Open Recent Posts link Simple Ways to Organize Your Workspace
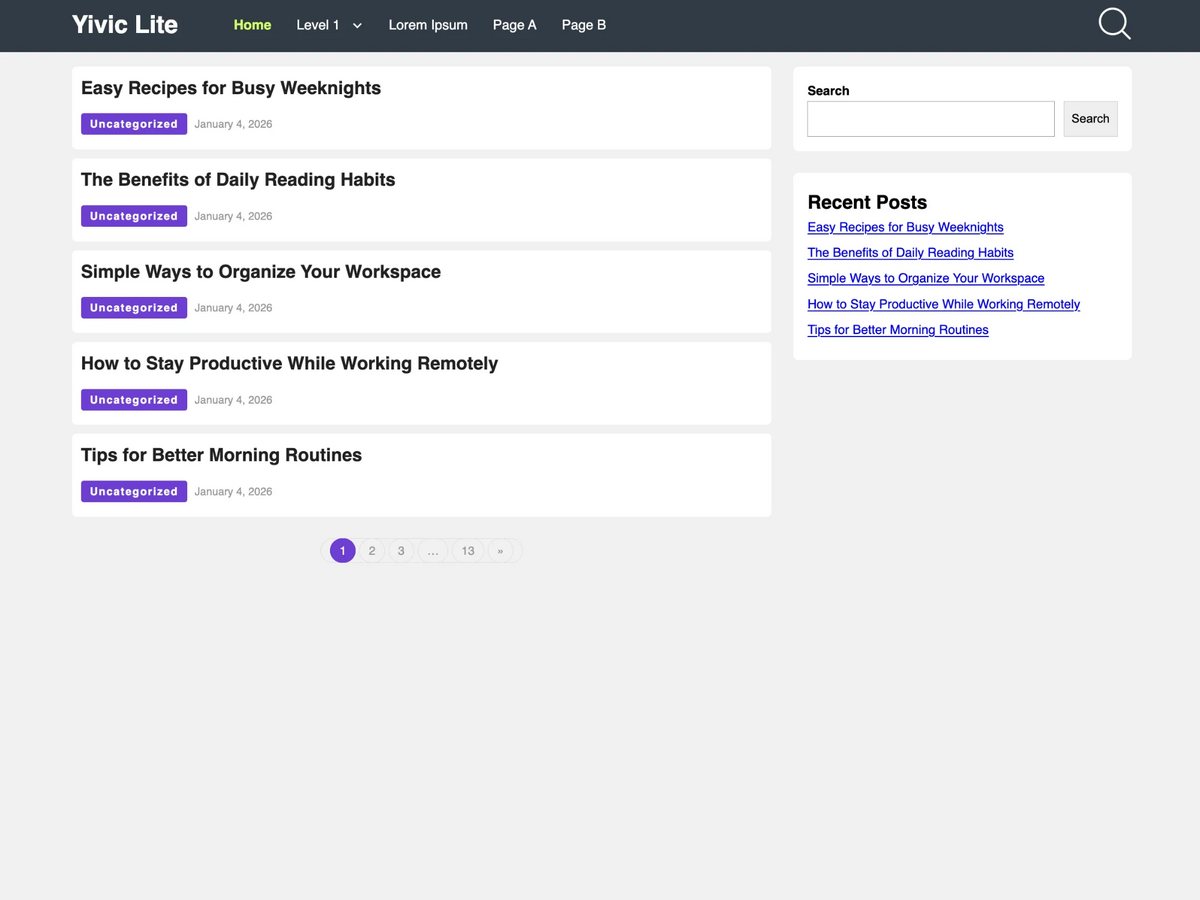 click(x=926, y=279)
